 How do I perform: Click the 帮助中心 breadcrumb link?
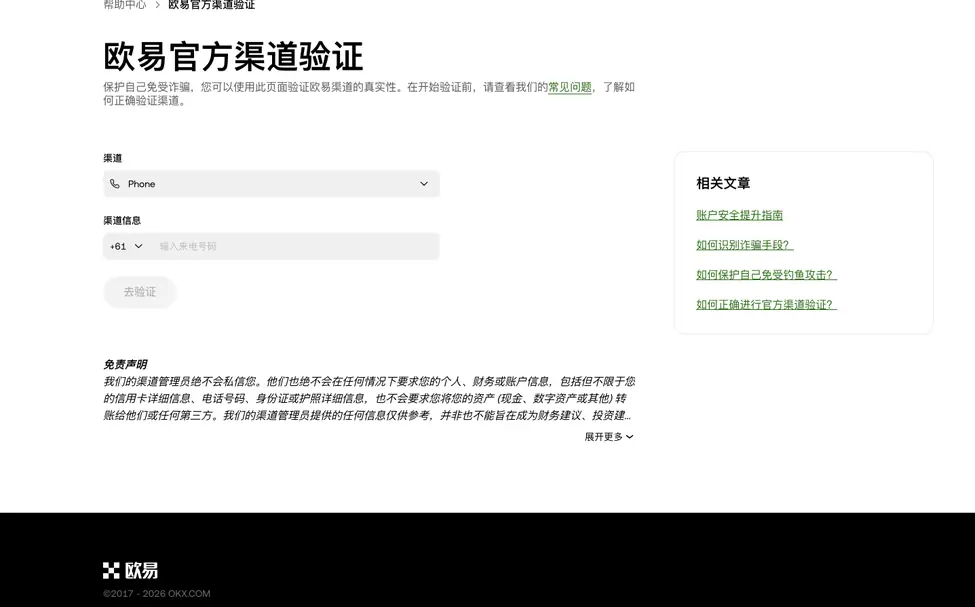(x=124, y=5)
